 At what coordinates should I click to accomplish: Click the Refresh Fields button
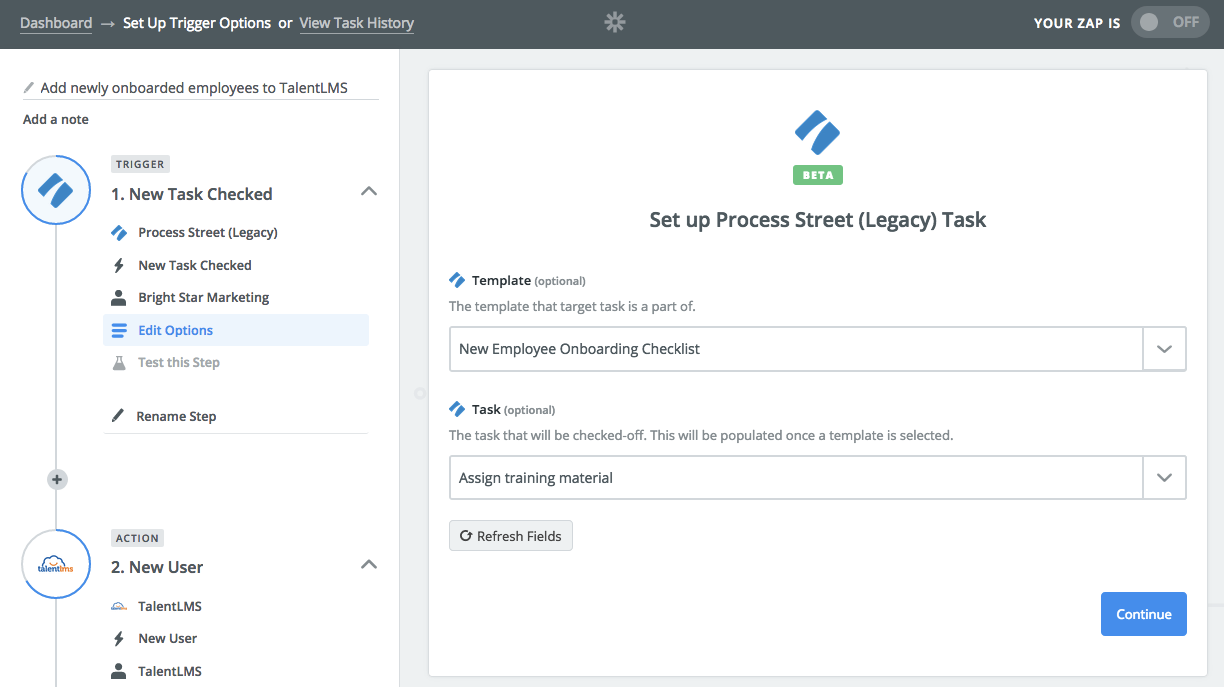pyautogui.click(x=511, y=536)
